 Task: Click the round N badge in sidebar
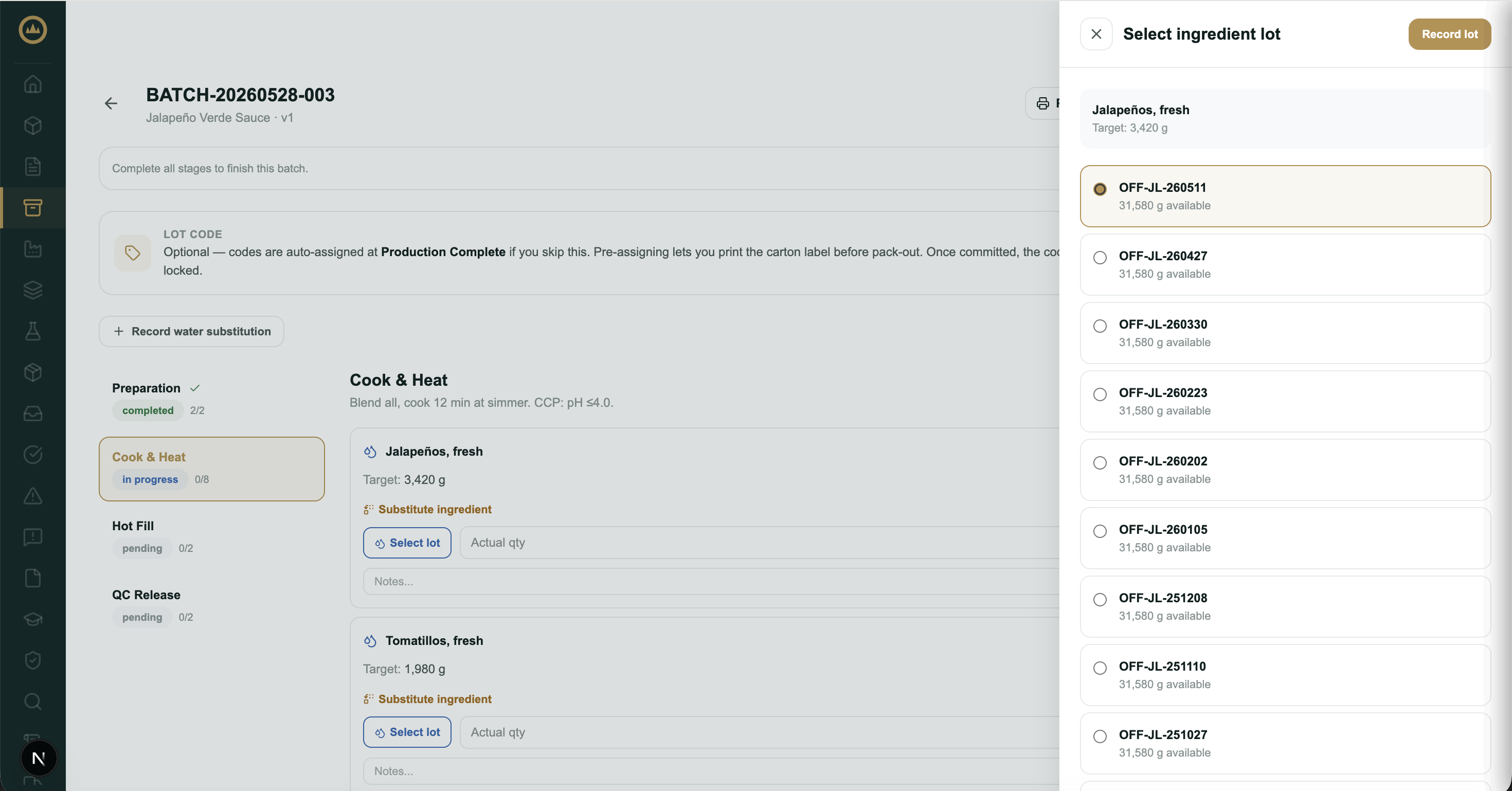pos(39,758)
